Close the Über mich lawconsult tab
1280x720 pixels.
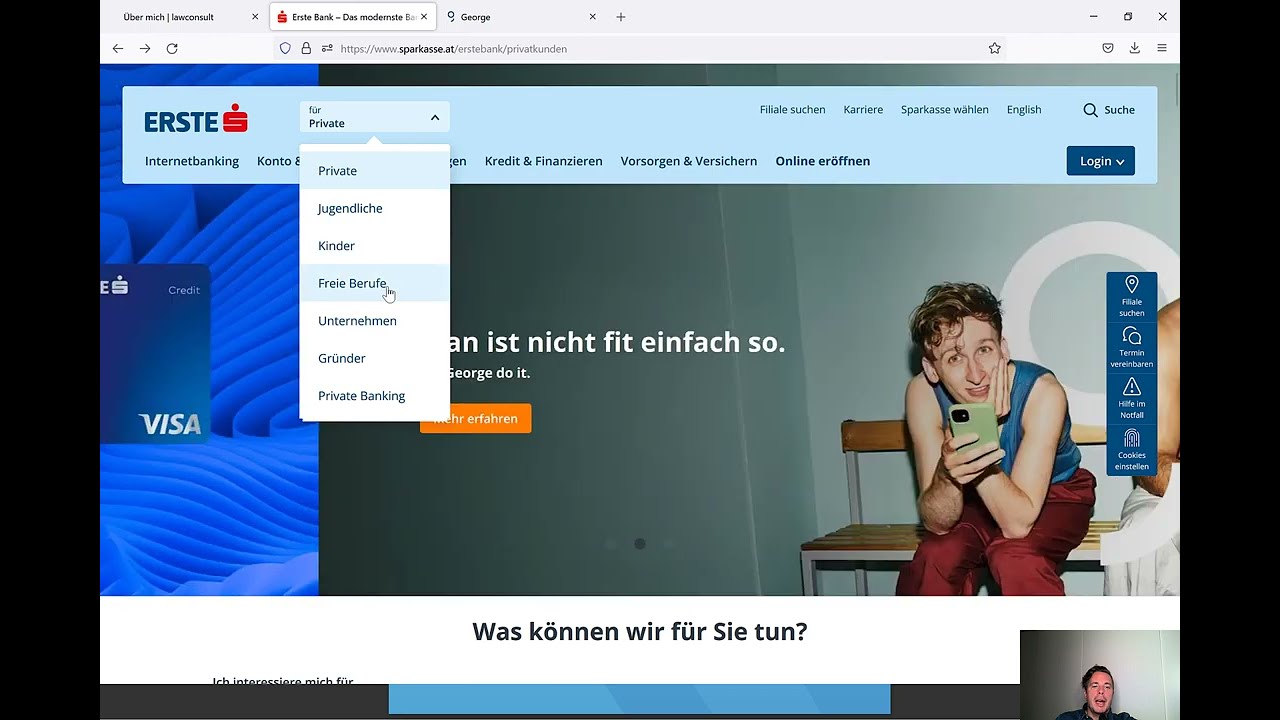(255, 17)
